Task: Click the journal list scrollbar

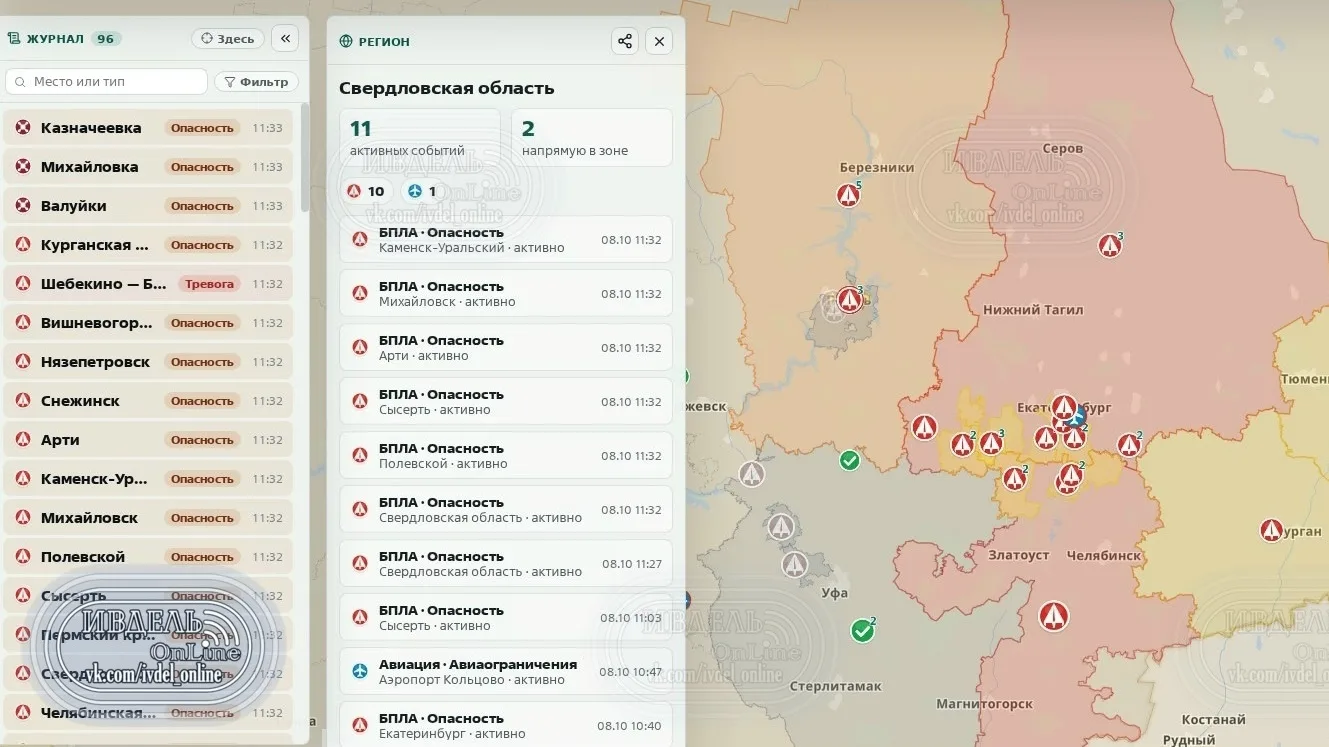Action: pos(305,157)
